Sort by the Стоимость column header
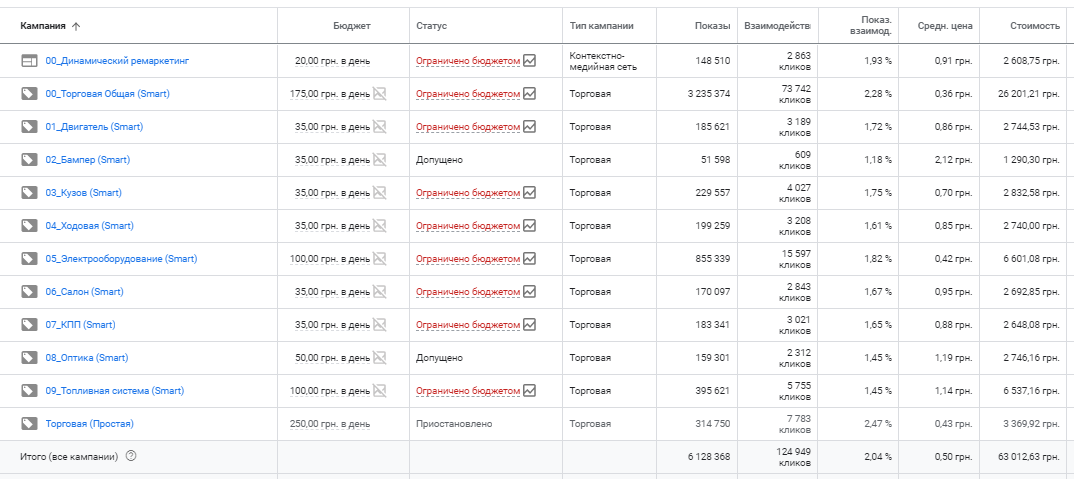 (x=1035, y=26)
